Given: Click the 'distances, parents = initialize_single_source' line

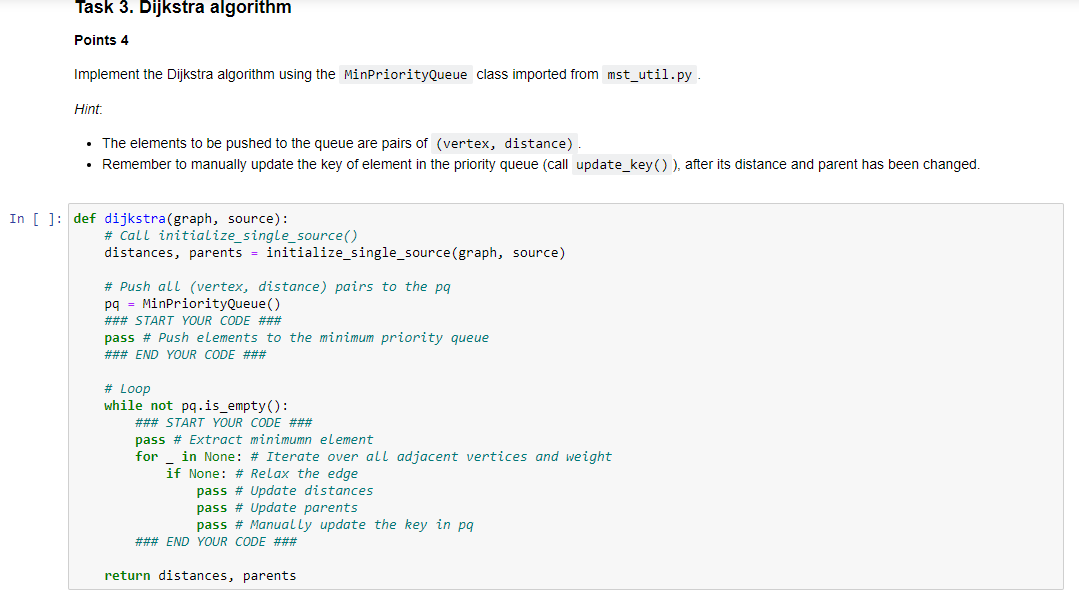Looking at the screenshot, I should tap(334, 253).
